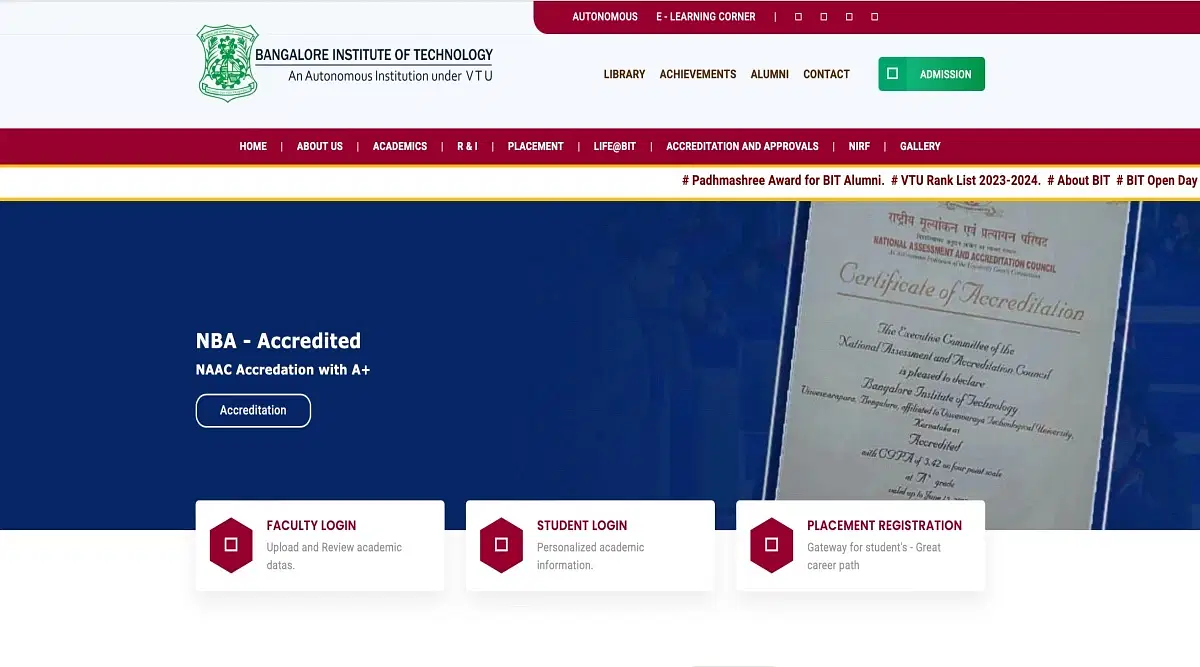Click the About BIT ticker item
This screenshot has height=667, width=1200.
pyautogui.click(x=1079, y=181)
